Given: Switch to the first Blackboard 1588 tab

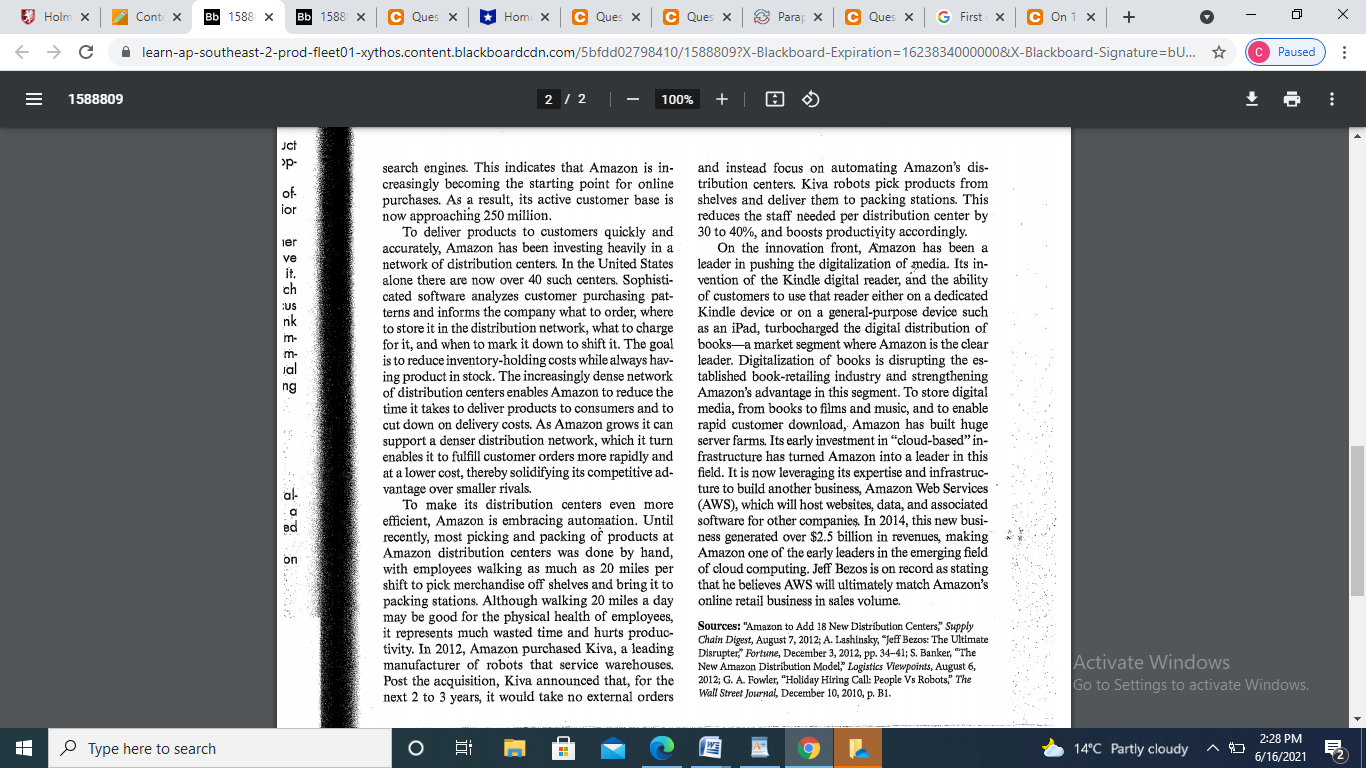Looking at the screenshot, I should pos(245,16).
